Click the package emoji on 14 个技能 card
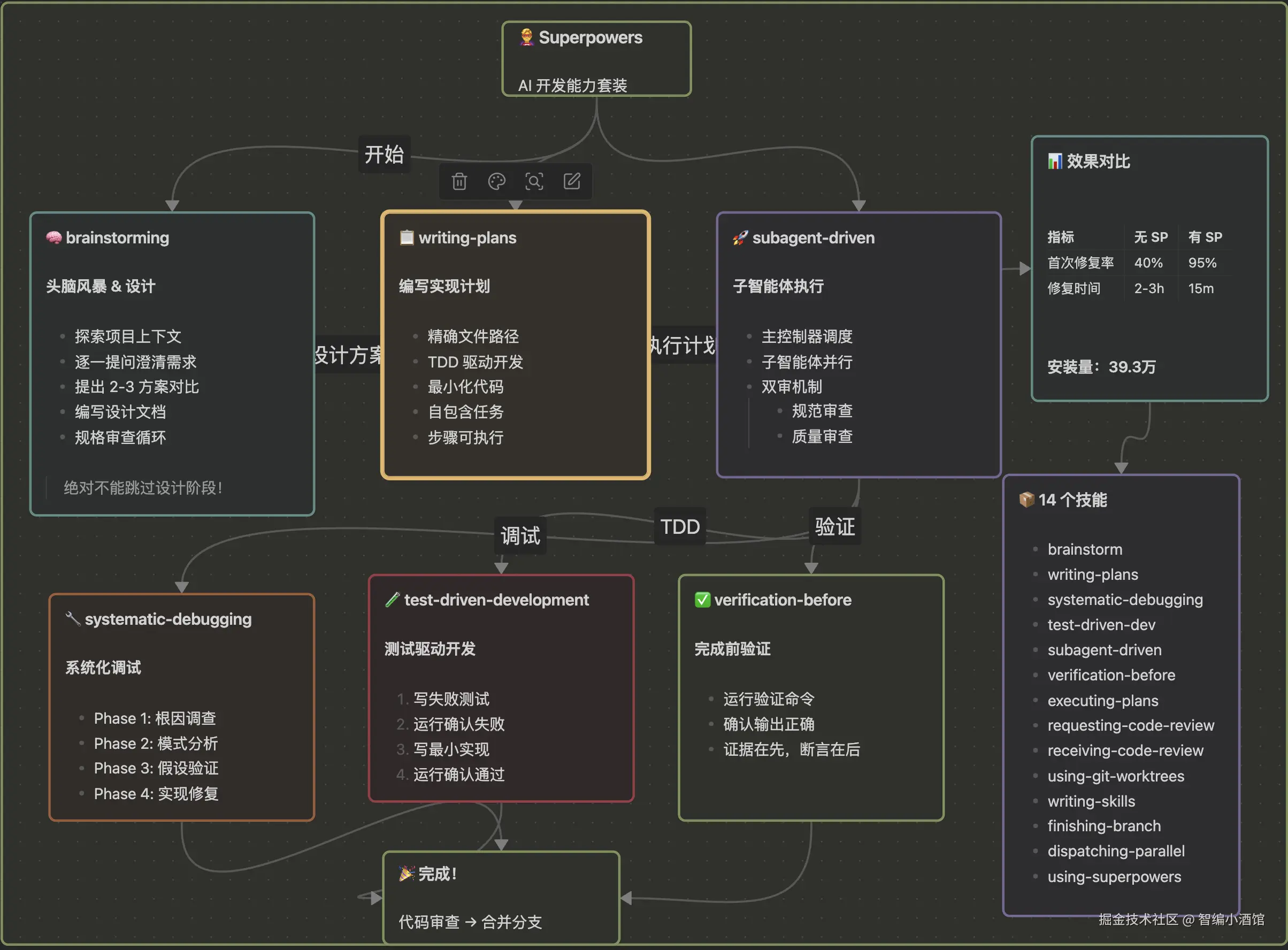Screen dimensions: 1288x950 (1026, 500)
